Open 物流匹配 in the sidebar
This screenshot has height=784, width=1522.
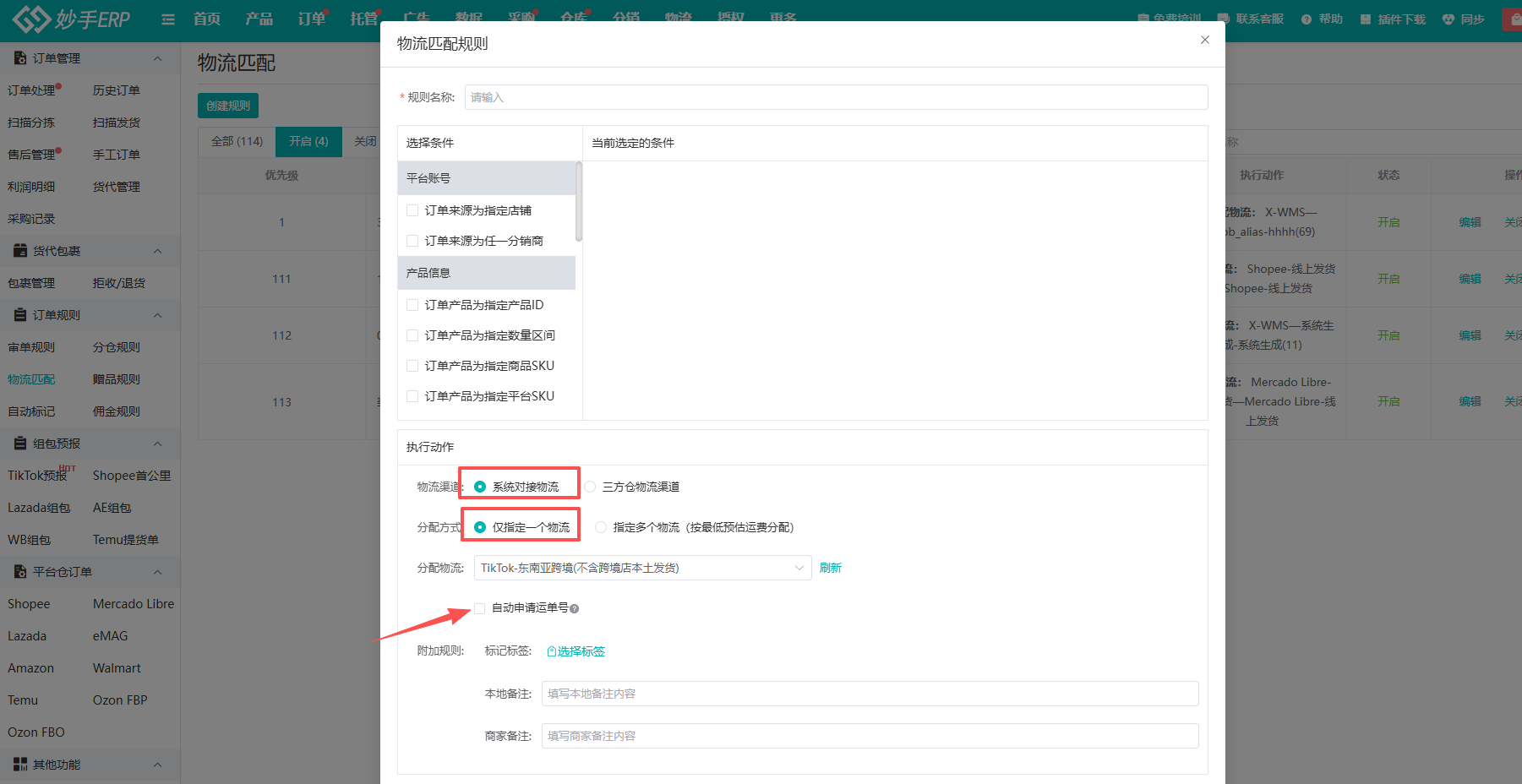point(31,379)
